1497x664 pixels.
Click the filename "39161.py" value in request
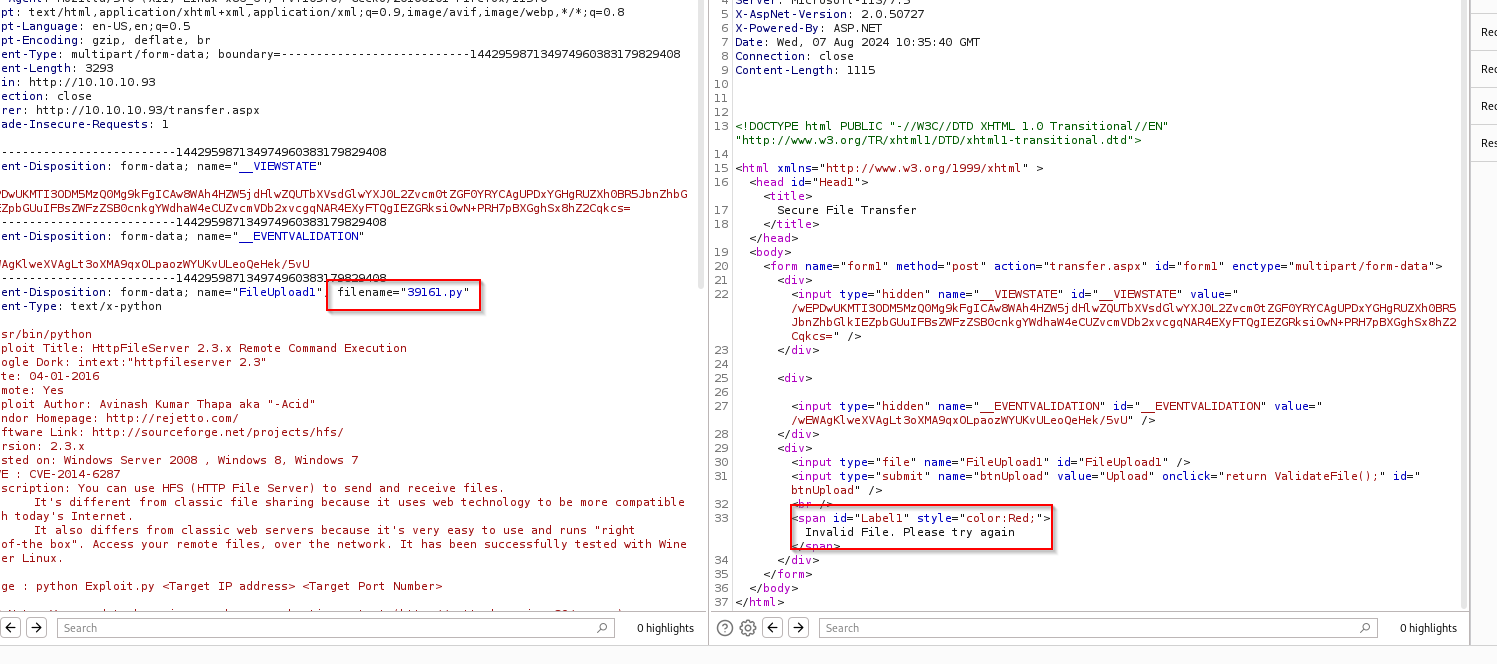436,292
